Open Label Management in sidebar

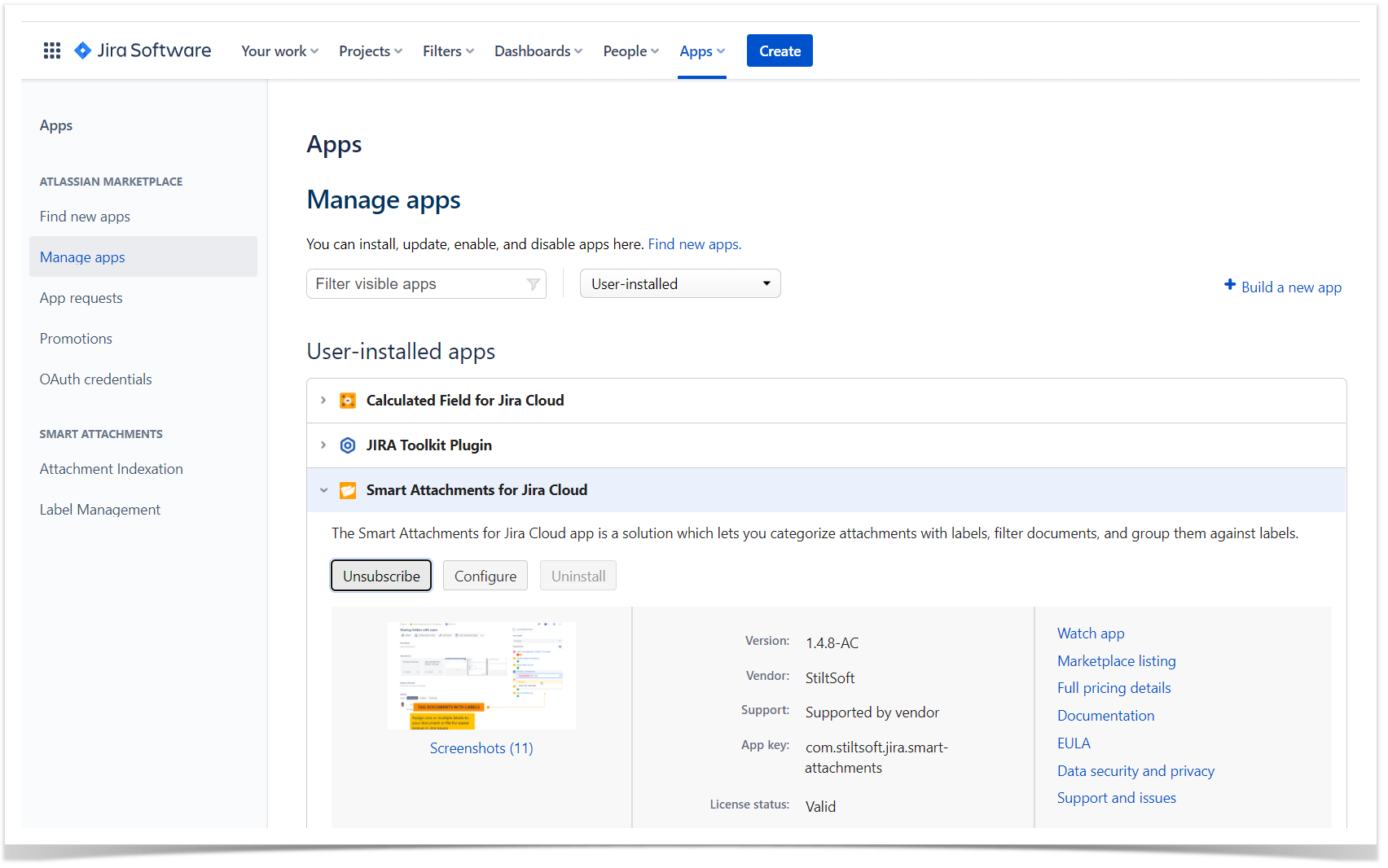99,510
